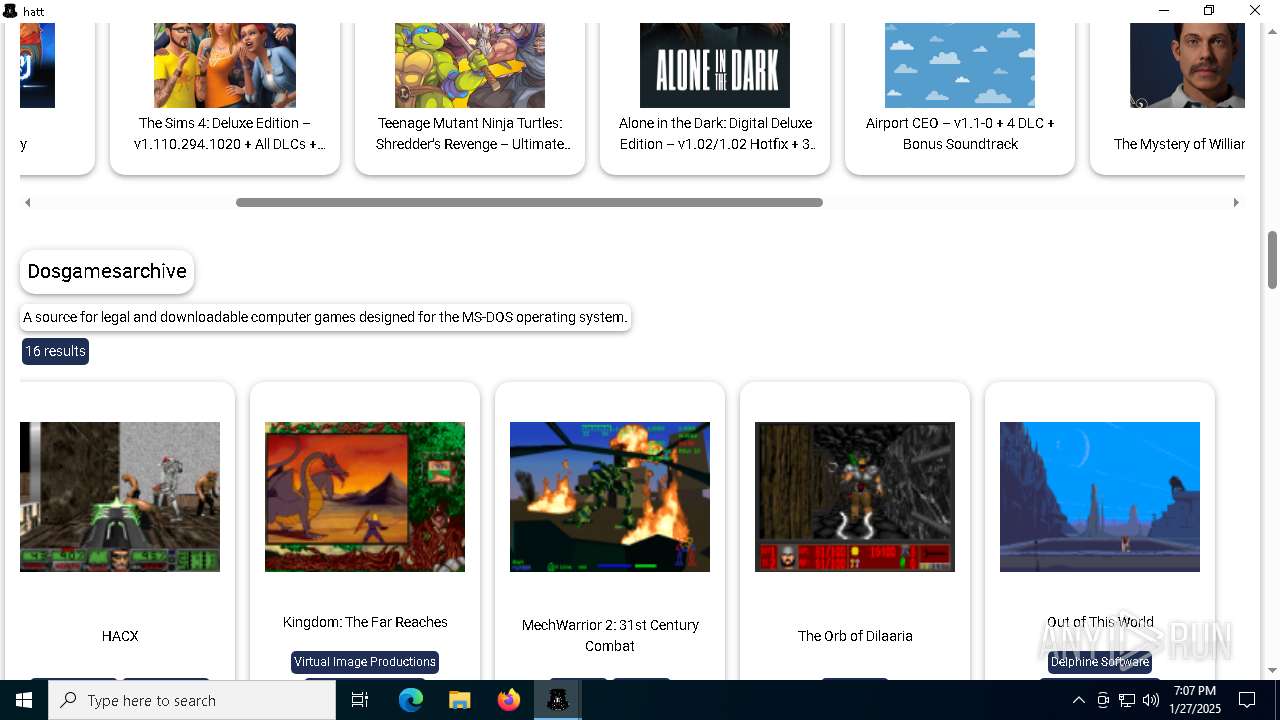Click The Orb of Dilaaria title
Image resolution: width=1280 pixels, height=720 pixels.
855,636
